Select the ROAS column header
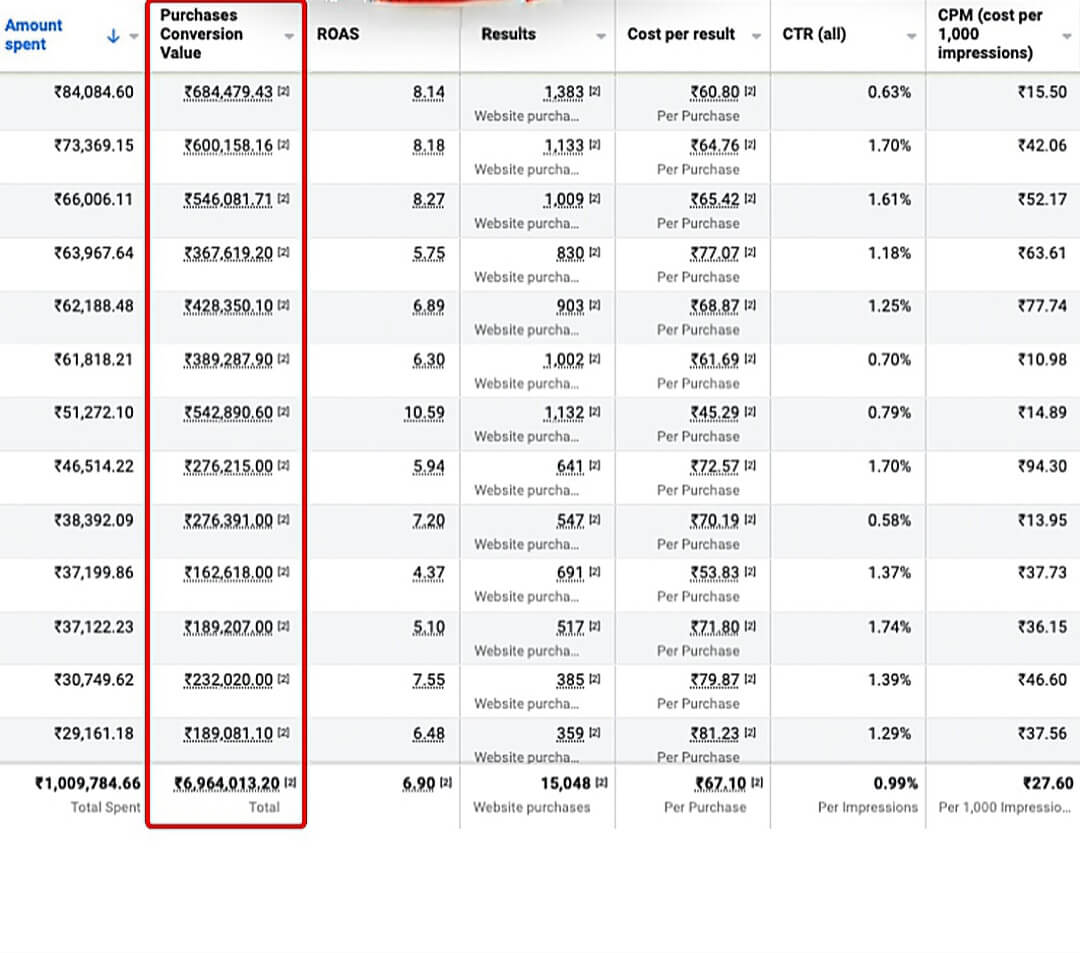The image size is (1080, 953). 338,34
